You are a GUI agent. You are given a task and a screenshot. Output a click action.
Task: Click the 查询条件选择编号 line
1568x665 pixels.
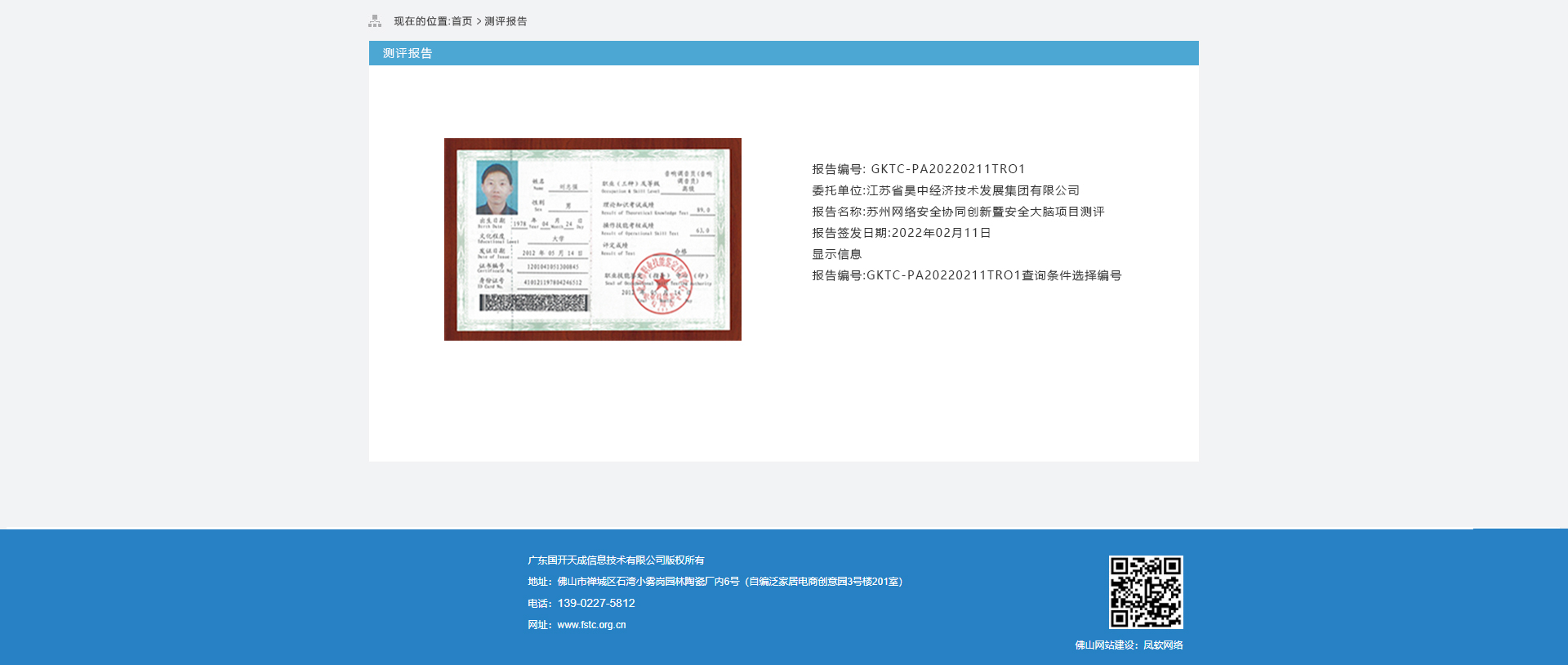coord(966,275)
